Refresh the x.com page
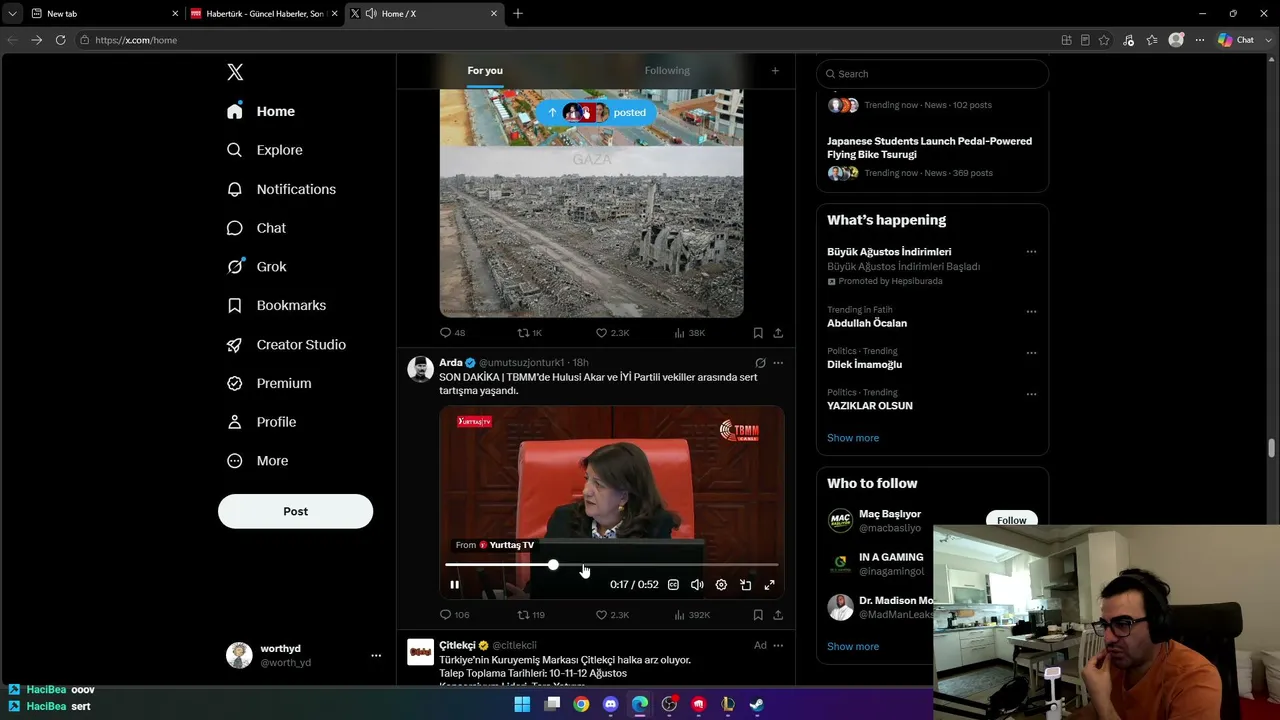The image size is (1280, 720). (60, 40)
